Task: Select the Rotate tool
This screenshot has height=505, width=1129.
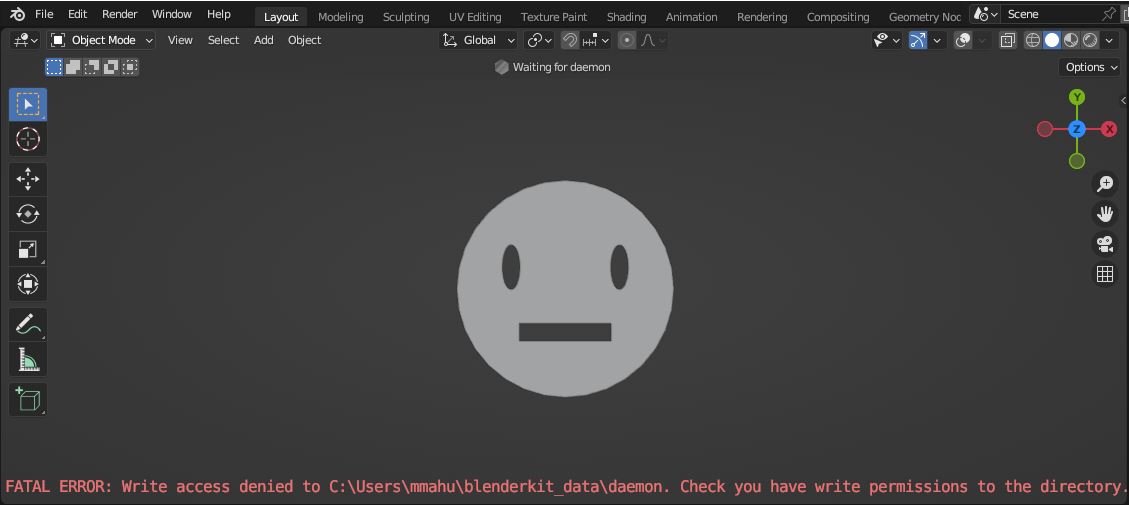Action: (x=28, y=214)
